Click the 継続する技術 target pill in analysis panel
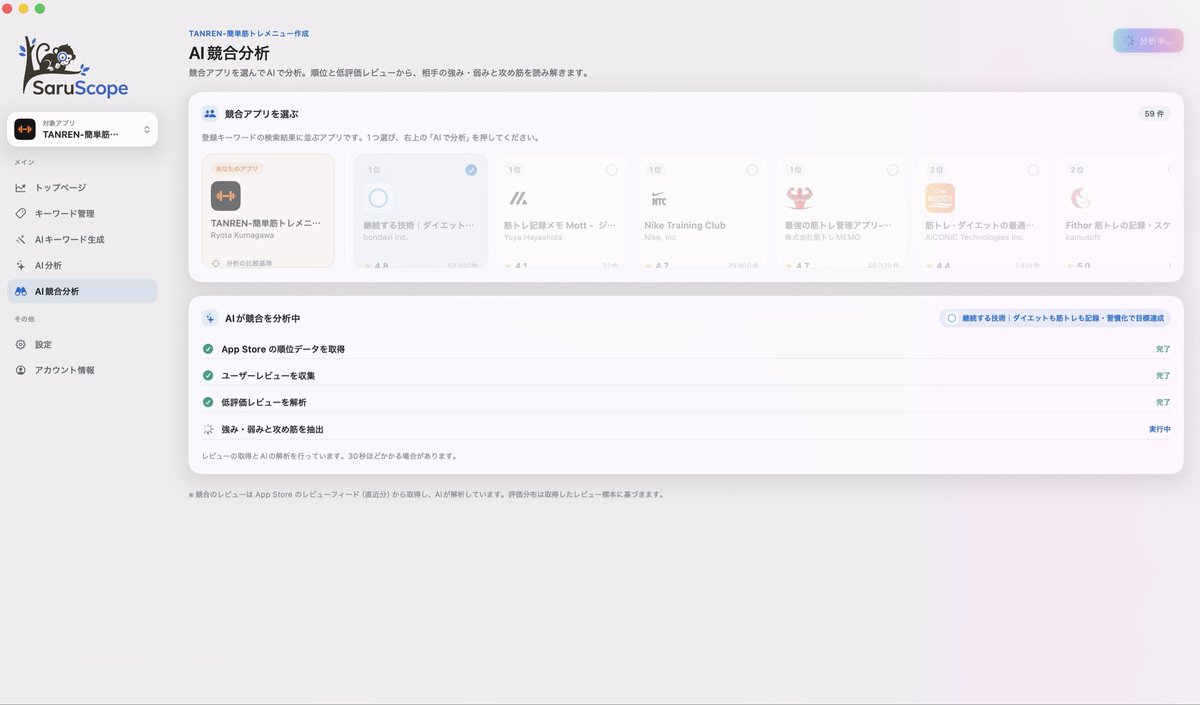 pyautogui.click(x=1054, y=318)
